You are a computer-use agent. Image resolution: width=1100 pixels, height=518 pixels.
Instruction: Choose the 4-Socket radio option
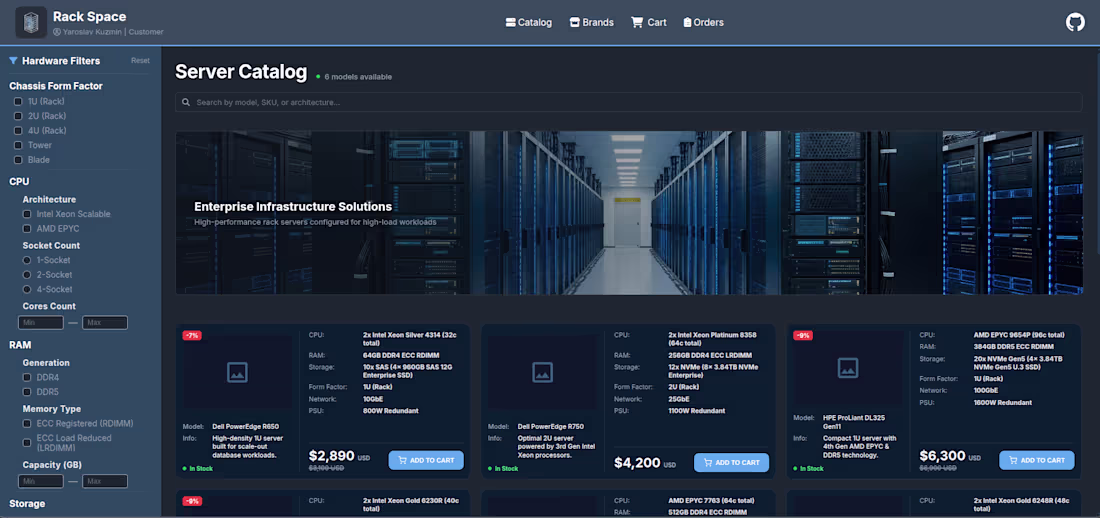[27, 289]
